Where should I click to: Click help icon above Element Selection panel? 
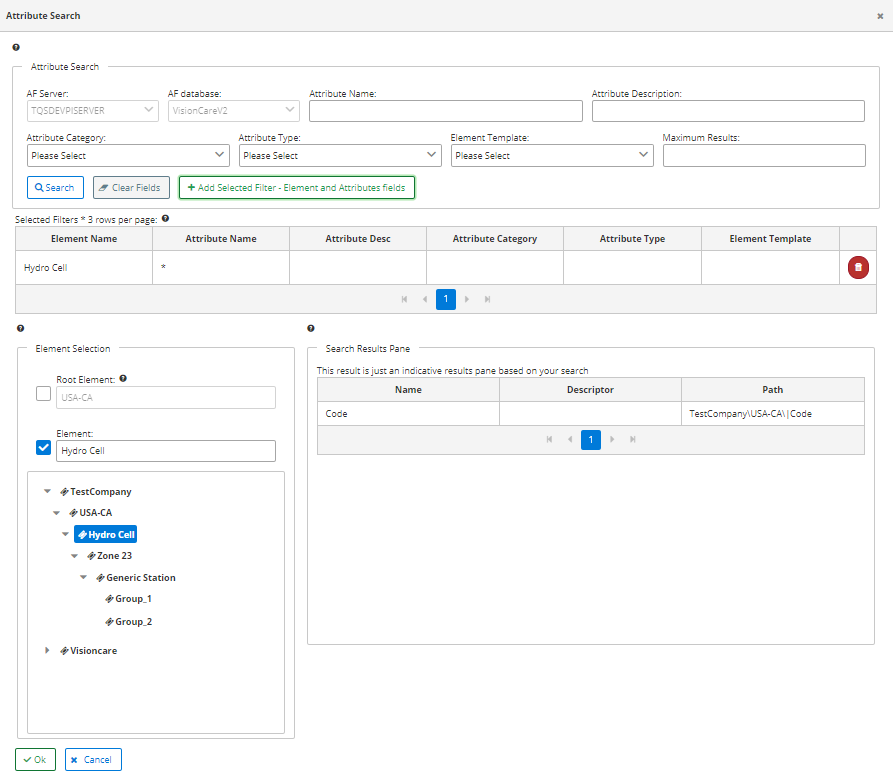coord(20,328)
